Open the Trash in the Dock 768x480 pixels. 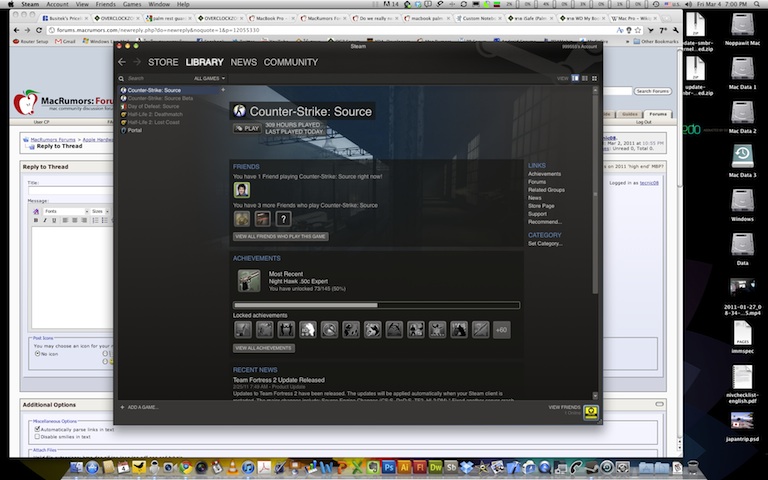pyautogui.click(x=693, y=467)
